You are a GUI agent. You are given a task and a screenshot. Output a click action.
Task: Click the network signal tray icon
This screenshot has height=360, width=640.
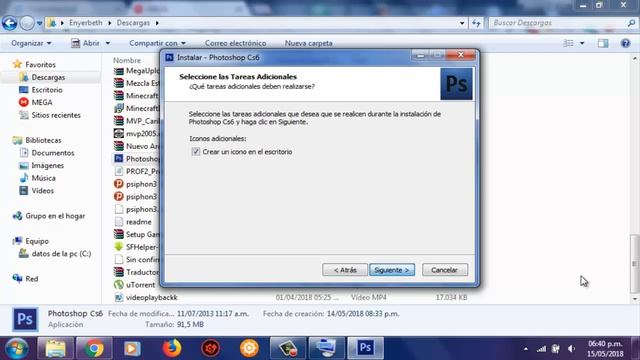(x=541, y=349)
